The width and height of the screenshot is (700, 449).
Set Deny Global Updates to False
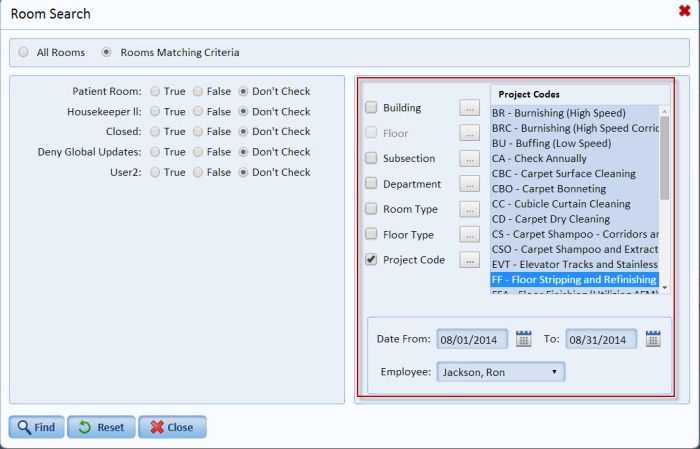pos(198,152)
